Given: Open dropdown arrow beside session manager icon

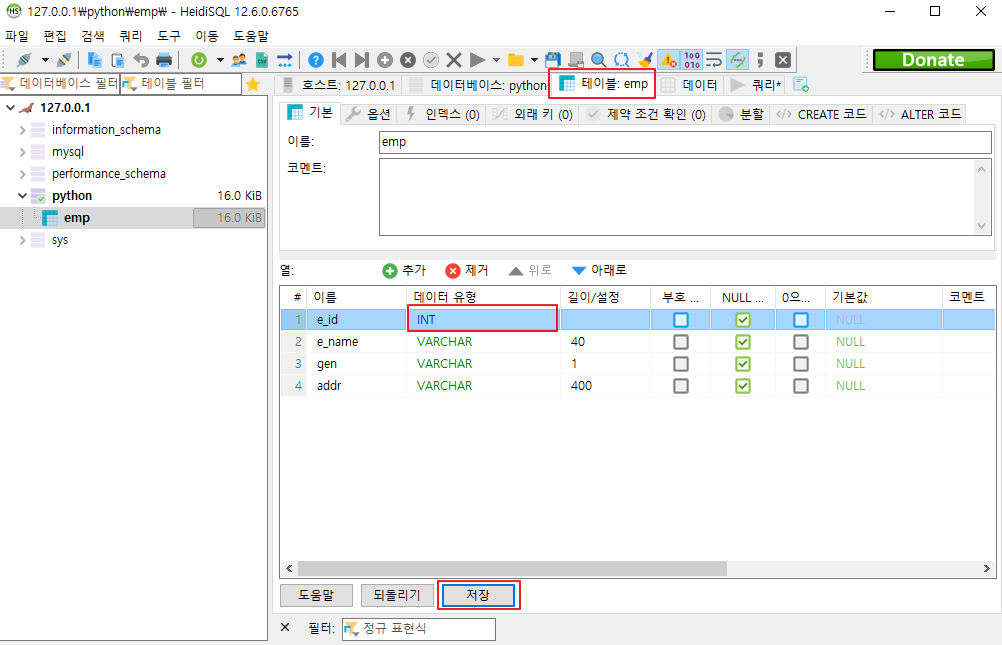Looking at the screenshot, I should click(x=45, y=60).
